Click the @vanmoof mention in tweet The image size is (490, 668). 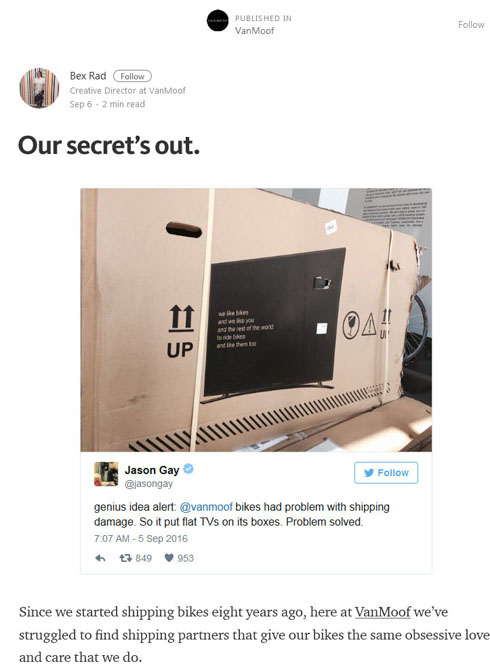[206, 507]
